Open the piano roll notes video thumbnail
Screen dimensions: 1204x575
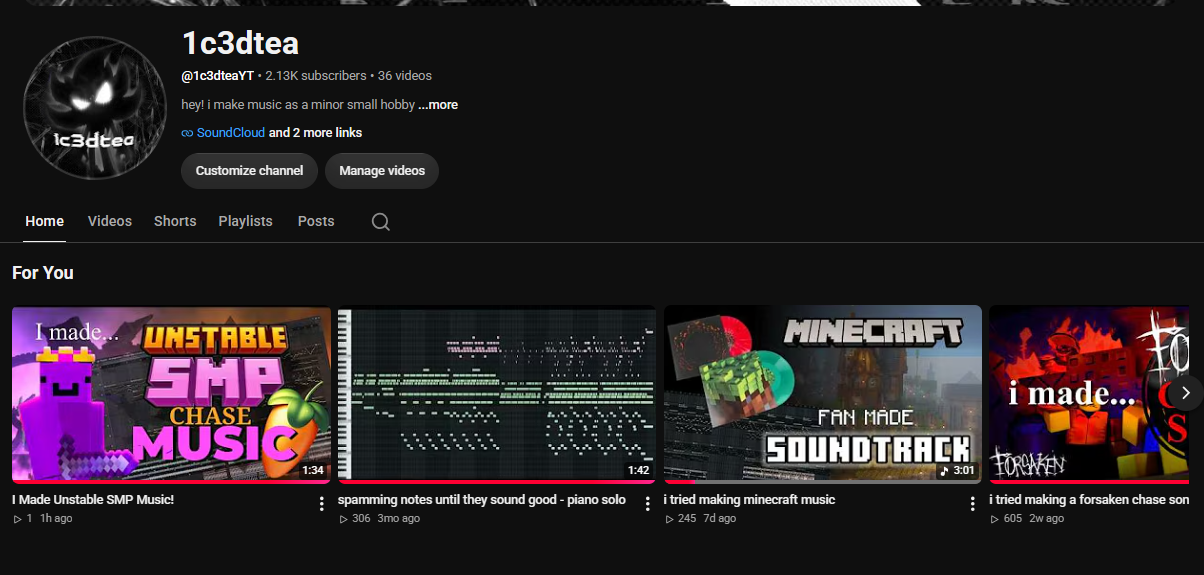pos(497,394)
